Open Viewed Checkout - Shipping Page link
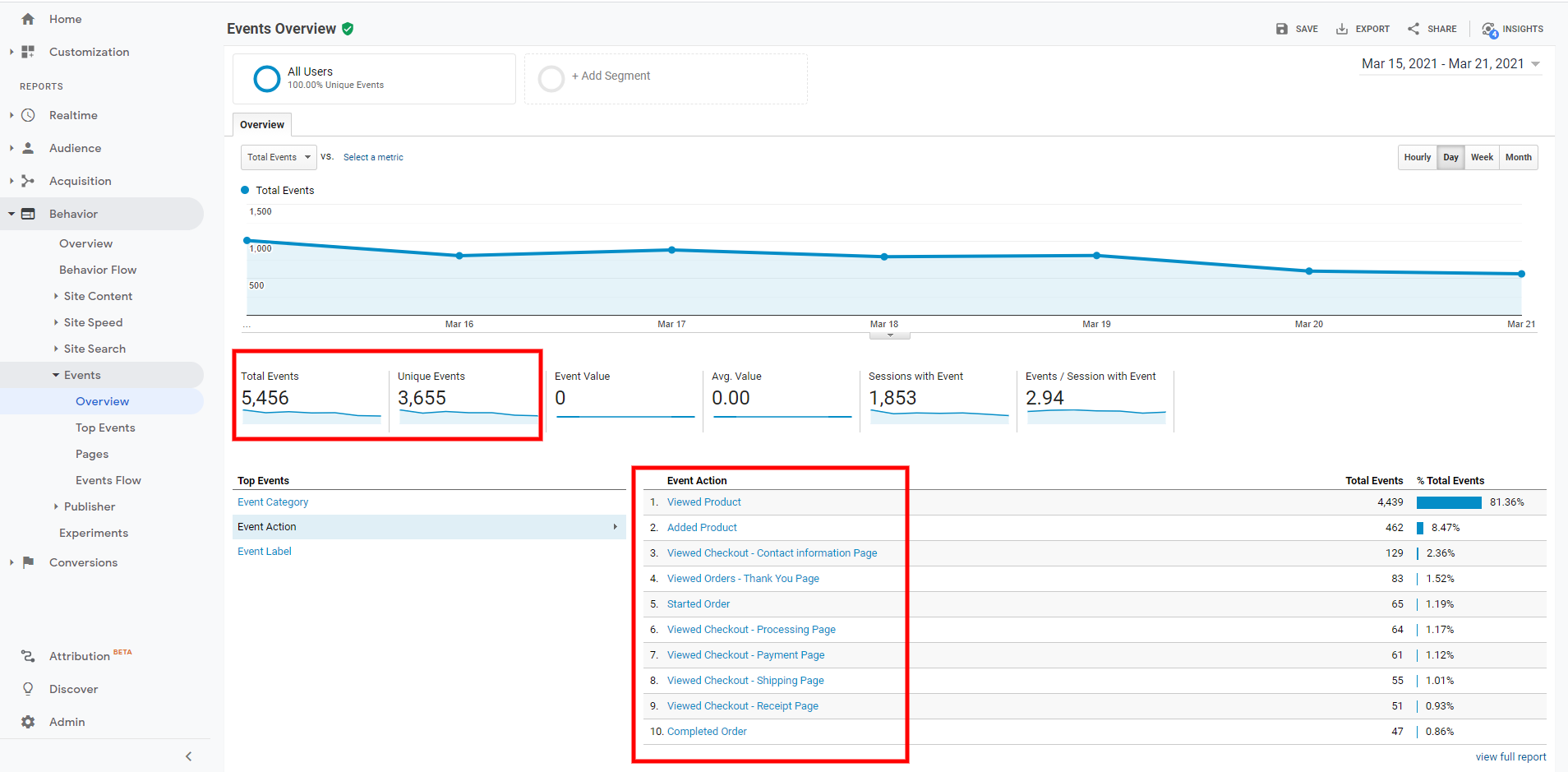The height and width of the screenshot is (772, 1568). tap(745, 681)
